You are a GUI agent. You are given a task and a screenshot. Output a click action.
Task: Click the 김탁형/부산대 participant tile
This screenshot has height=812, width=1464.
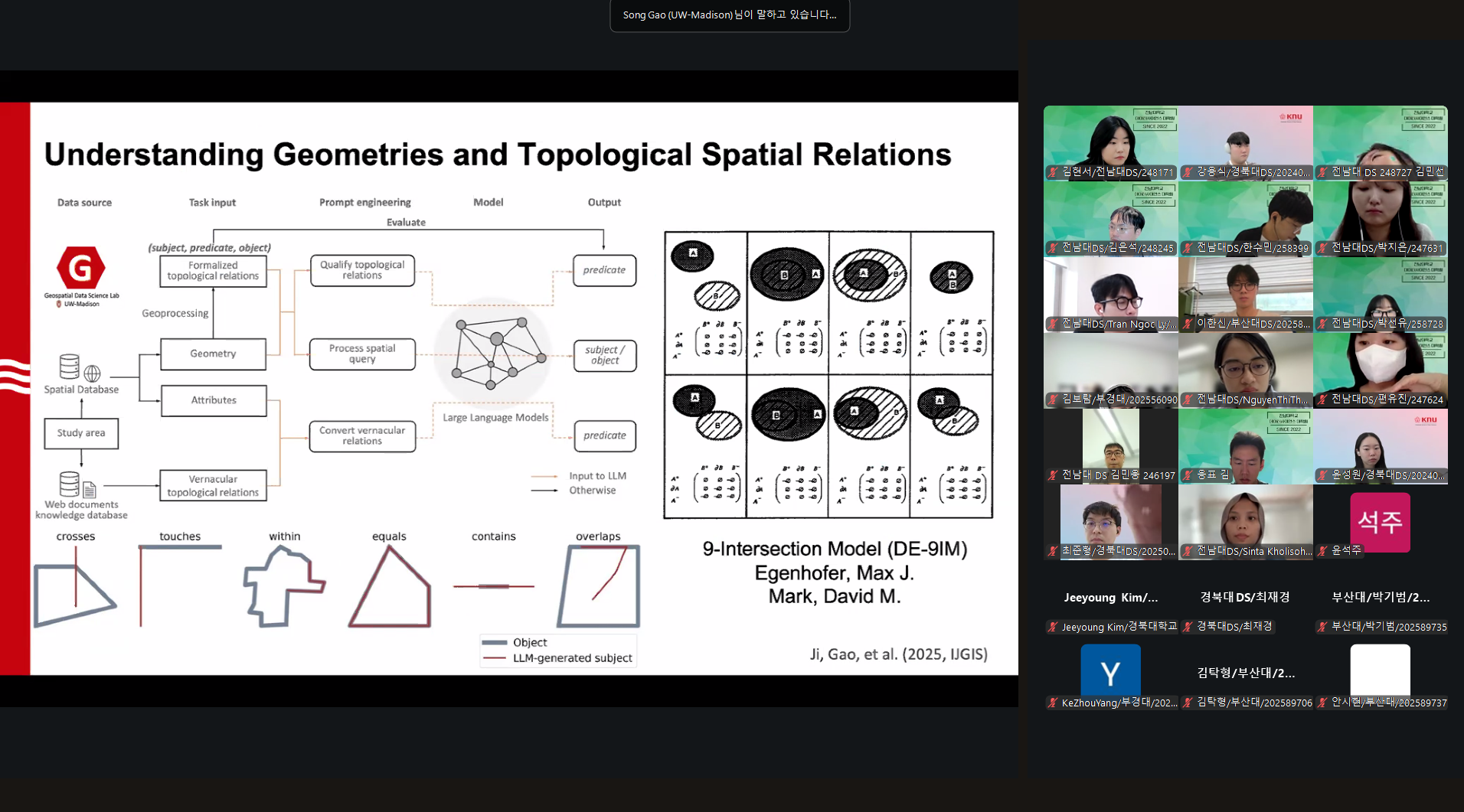[x=1245, y=673]
